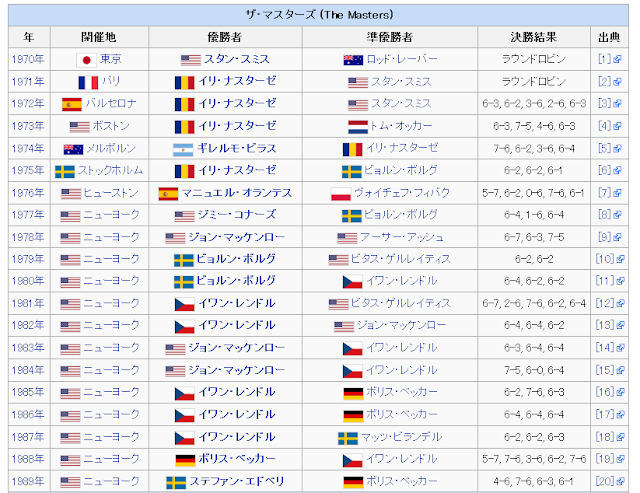Open external link icon for reference [20]
The height and width of the screenshot is (493, 640).
tap(620, 482)
